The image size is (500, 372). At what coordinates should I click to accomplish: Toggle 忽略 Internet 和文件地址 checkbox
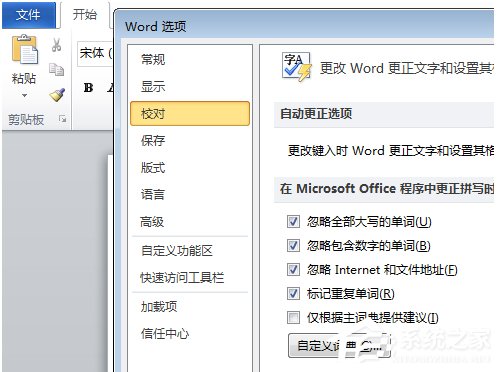coord(293,269)
